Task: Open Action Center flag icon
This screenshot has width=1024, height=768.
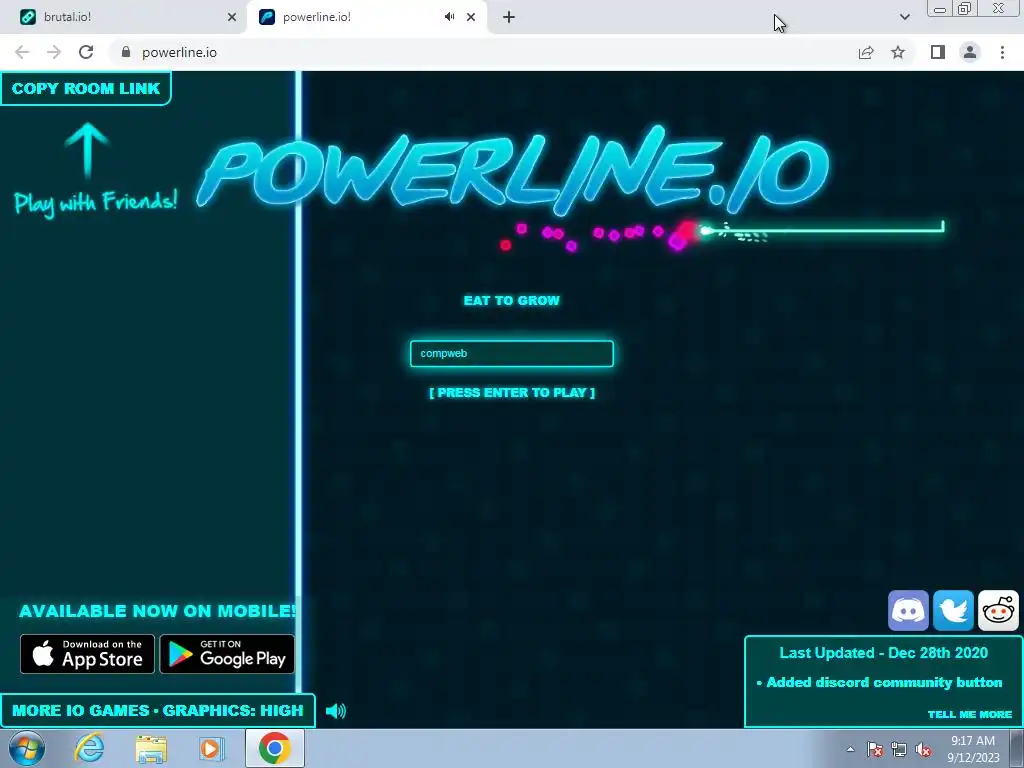Action: click(875, 749)
